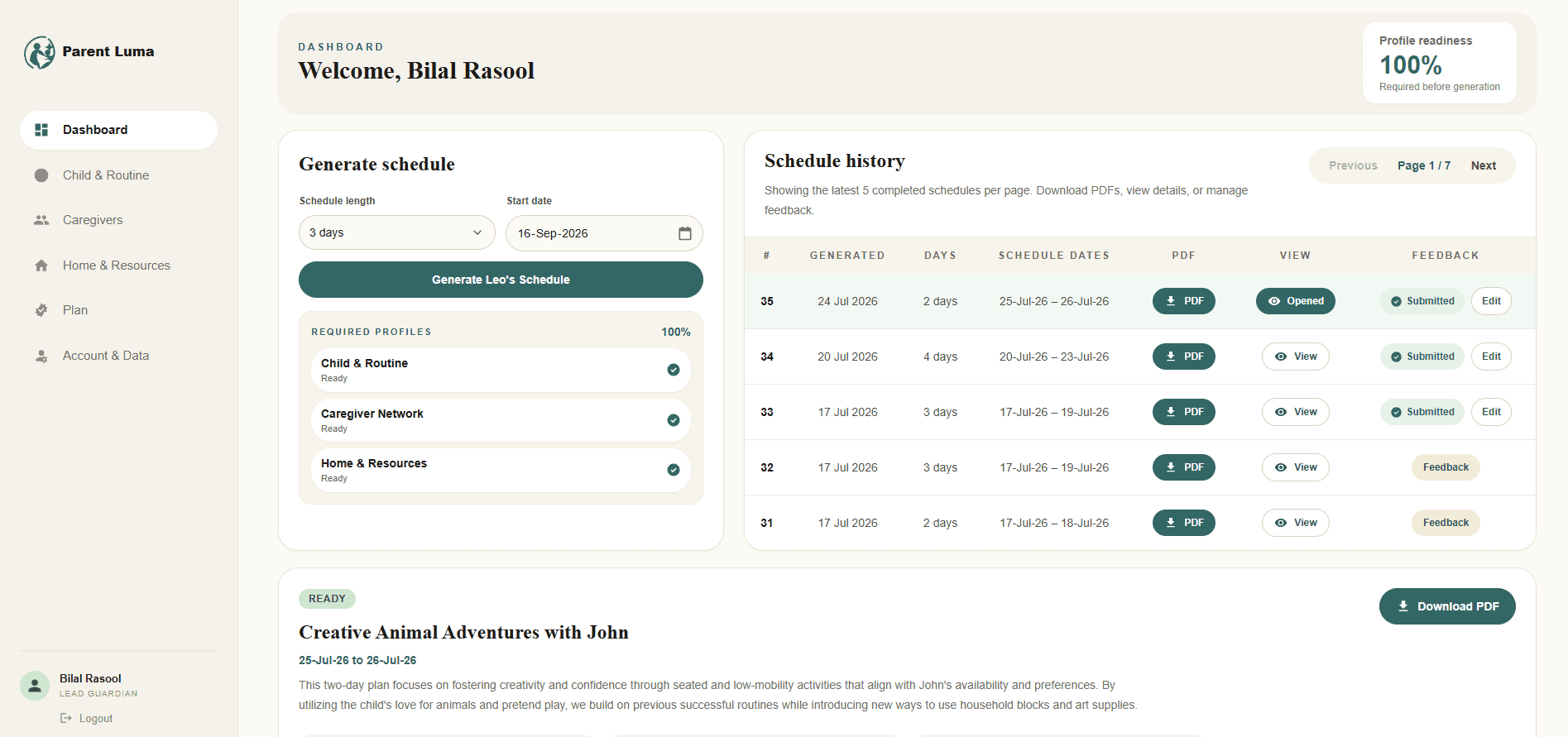Give Feedback for schedule 31
Viewport: 1568px width, 737px height.
coord(1446,523)
